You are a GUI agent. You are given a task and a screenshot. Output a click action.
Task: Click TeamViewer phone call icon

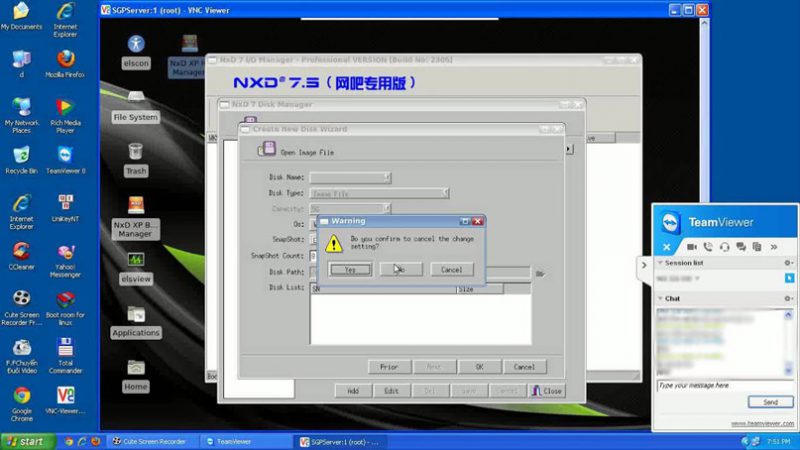(708, 247)
